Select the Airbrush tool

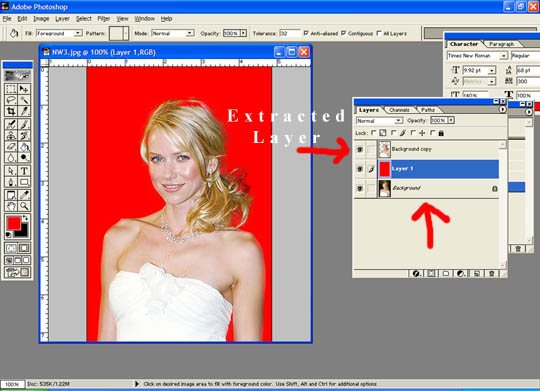click(x=11, y=124)
